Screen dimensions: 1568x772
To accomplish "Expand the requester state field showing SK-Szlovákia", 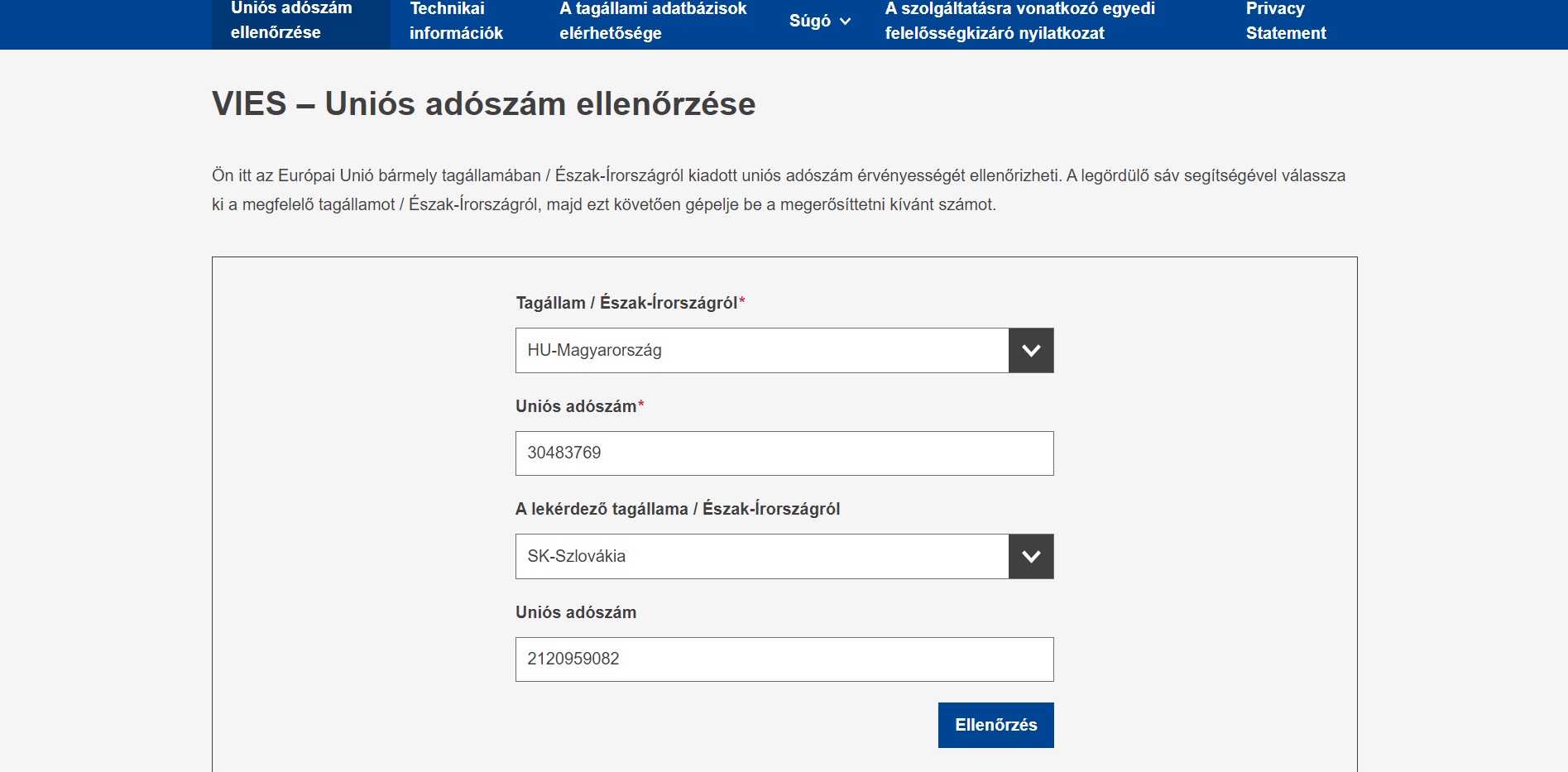I will click(x=761, y=557).
